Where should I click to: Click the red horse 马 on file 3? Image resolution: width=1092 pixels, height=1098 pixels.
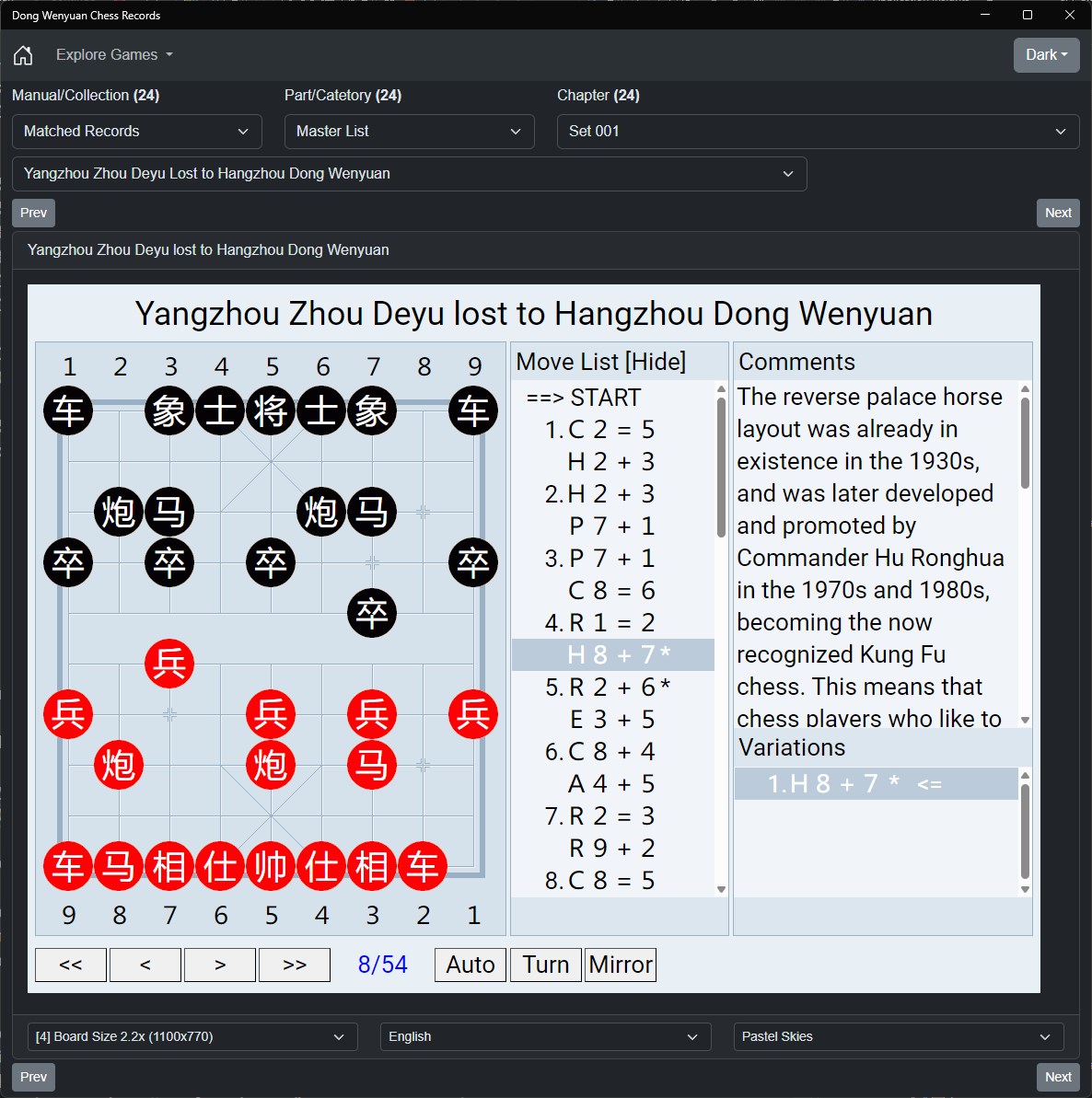click(x=372, y=765)
